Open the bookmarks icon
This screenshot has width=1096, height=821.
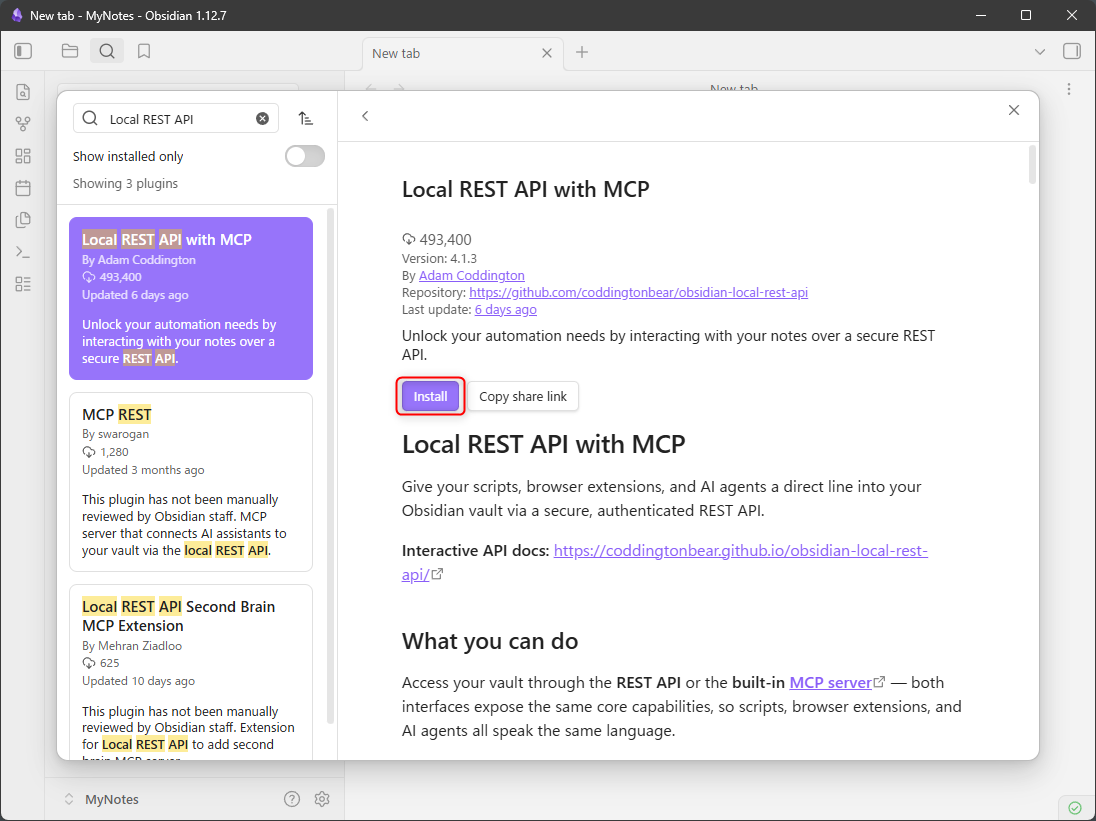pyautogui.click(x=144, y=51)
